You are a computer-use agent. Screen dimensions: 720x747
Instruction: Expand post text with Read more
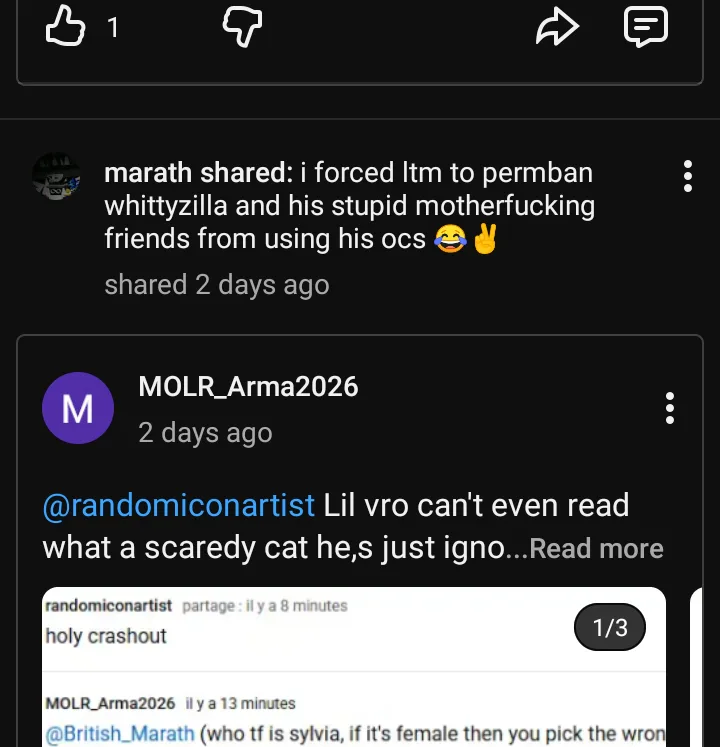pyautogui.click(x=596, y=549)
